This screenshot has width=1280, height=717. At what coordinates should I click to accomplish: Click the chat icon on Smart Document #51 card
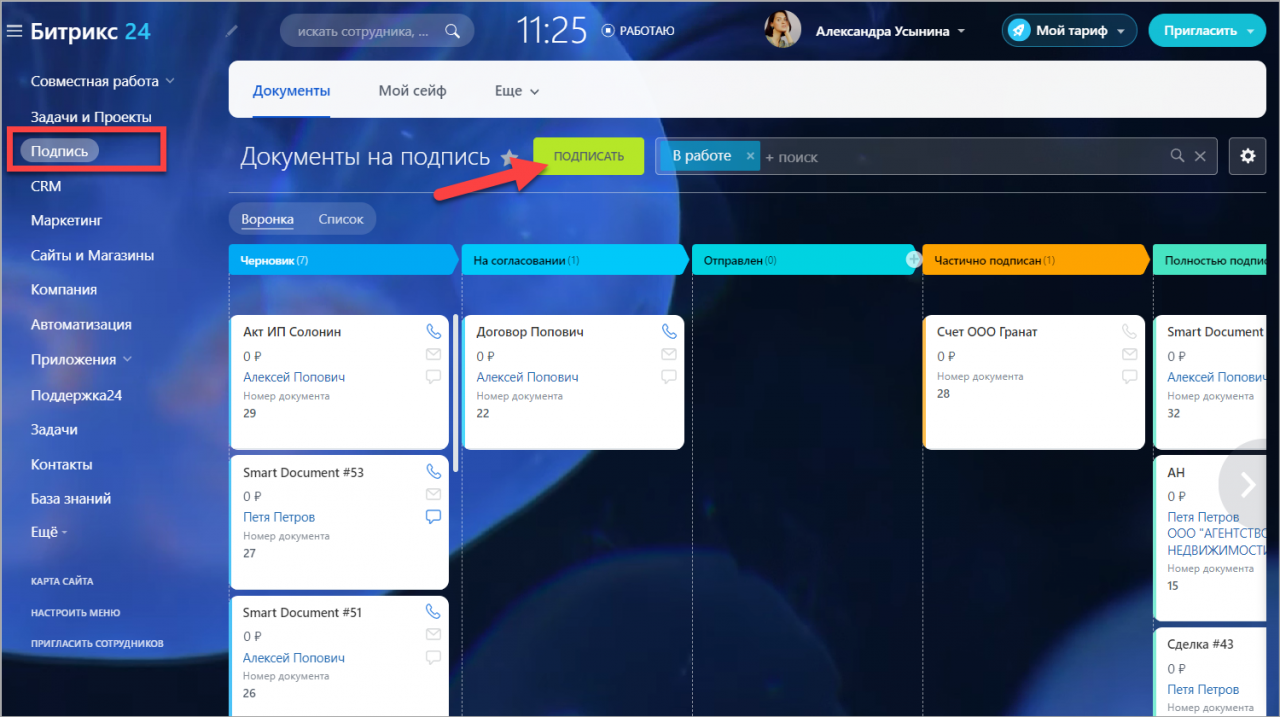(433, 657)
